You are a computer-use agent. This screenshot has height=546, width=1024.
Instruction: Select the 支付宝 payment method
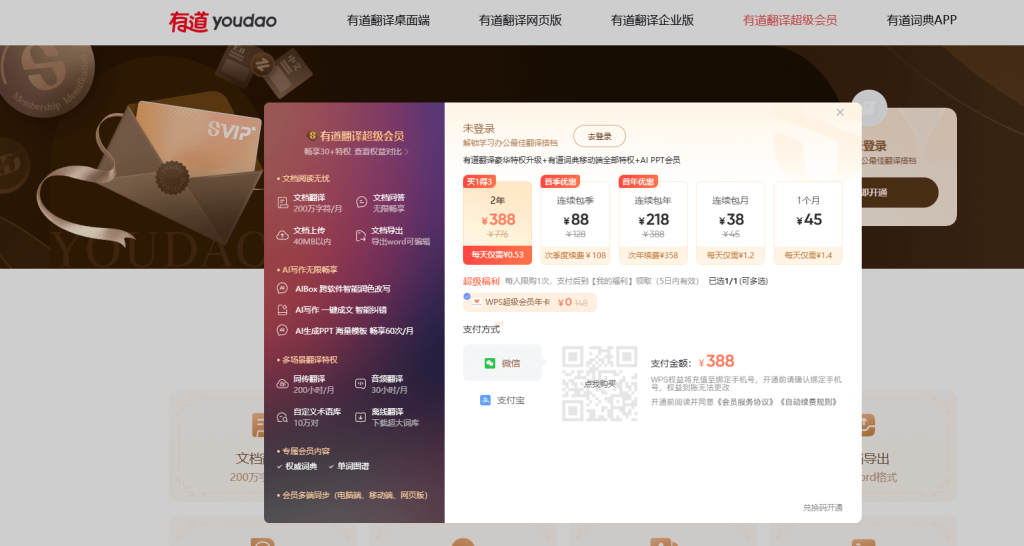coord(502,400)
